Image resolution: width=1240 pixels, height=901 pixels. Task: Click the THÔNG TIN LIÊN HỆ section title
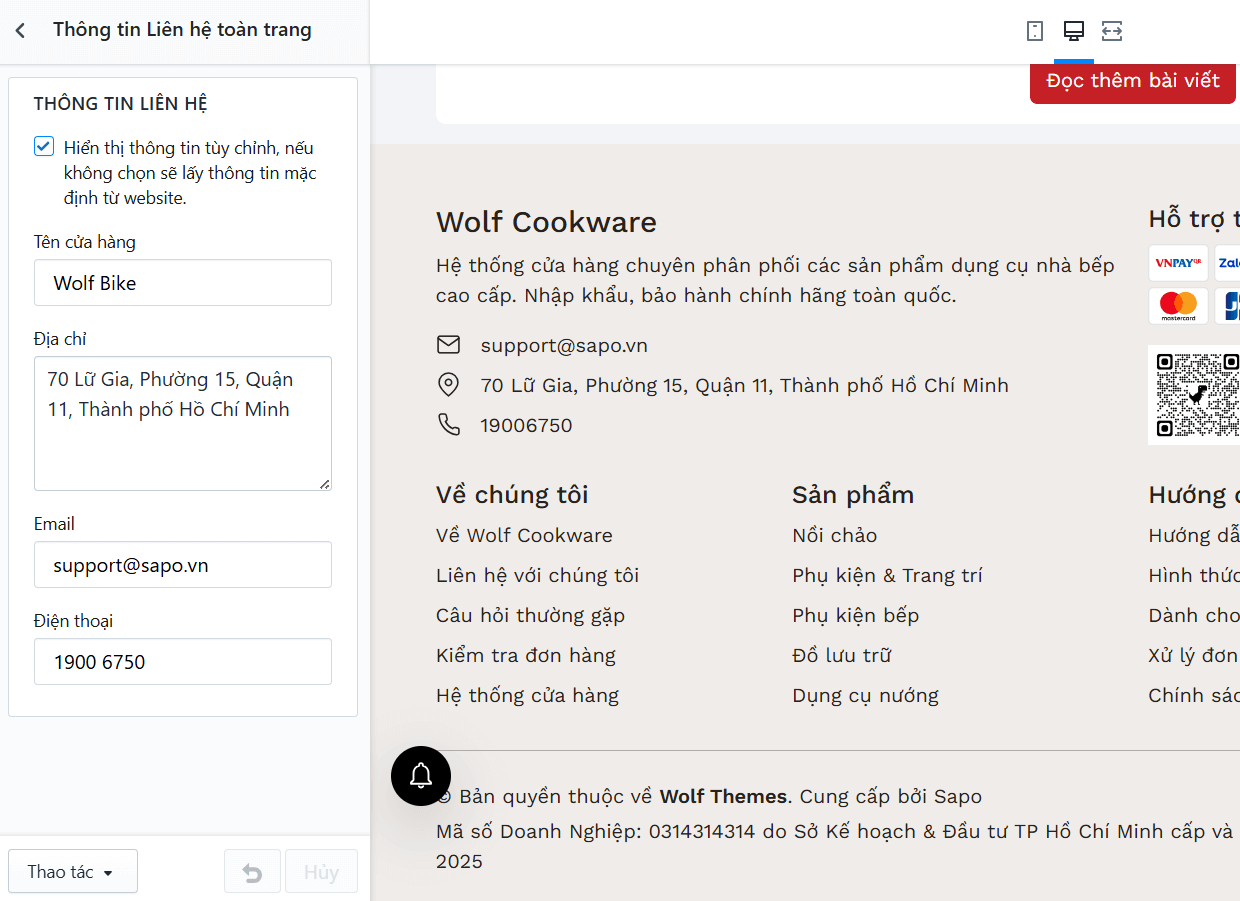click(x=121, y=104)
